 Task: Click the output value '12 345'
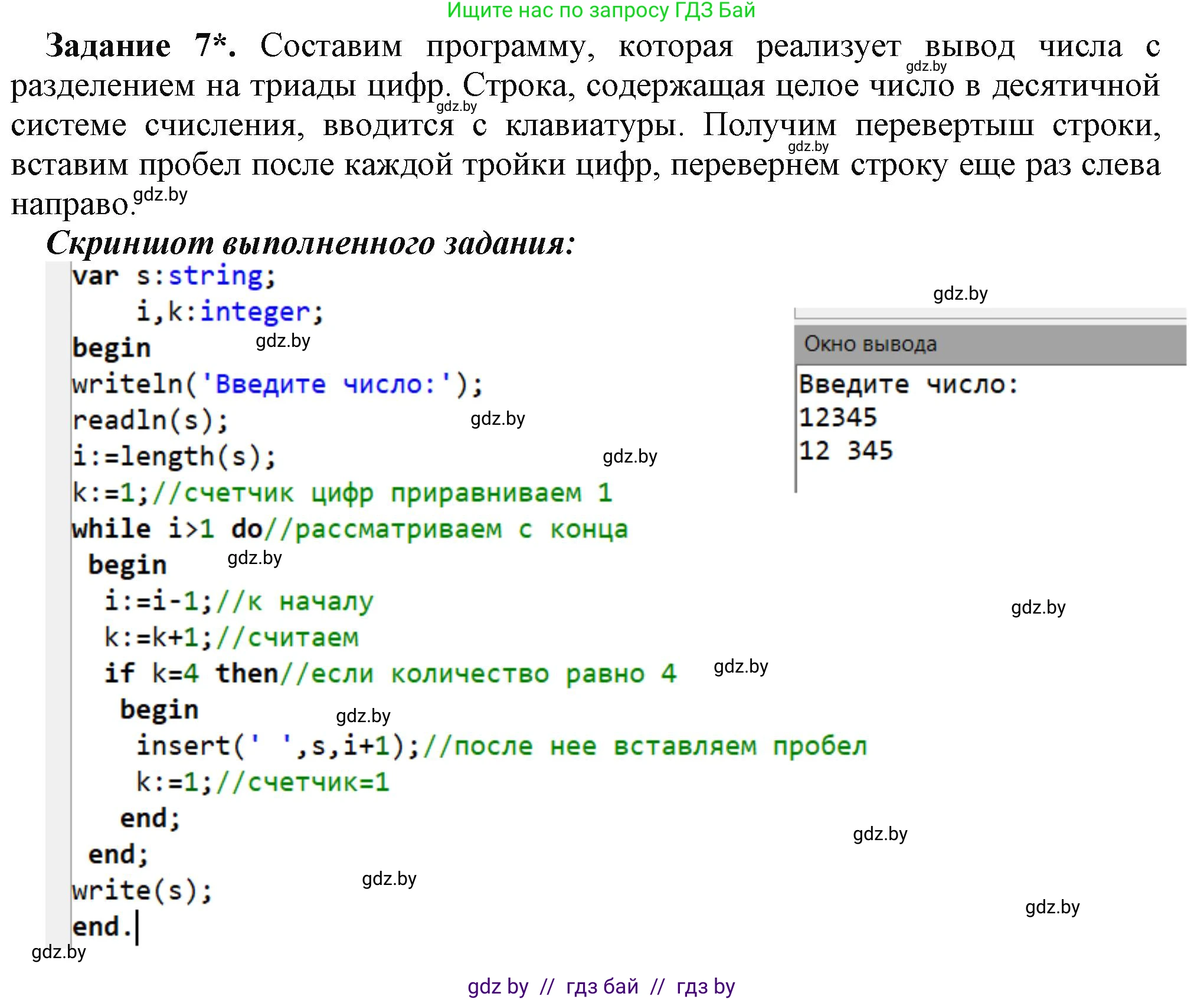pos(845,451)
